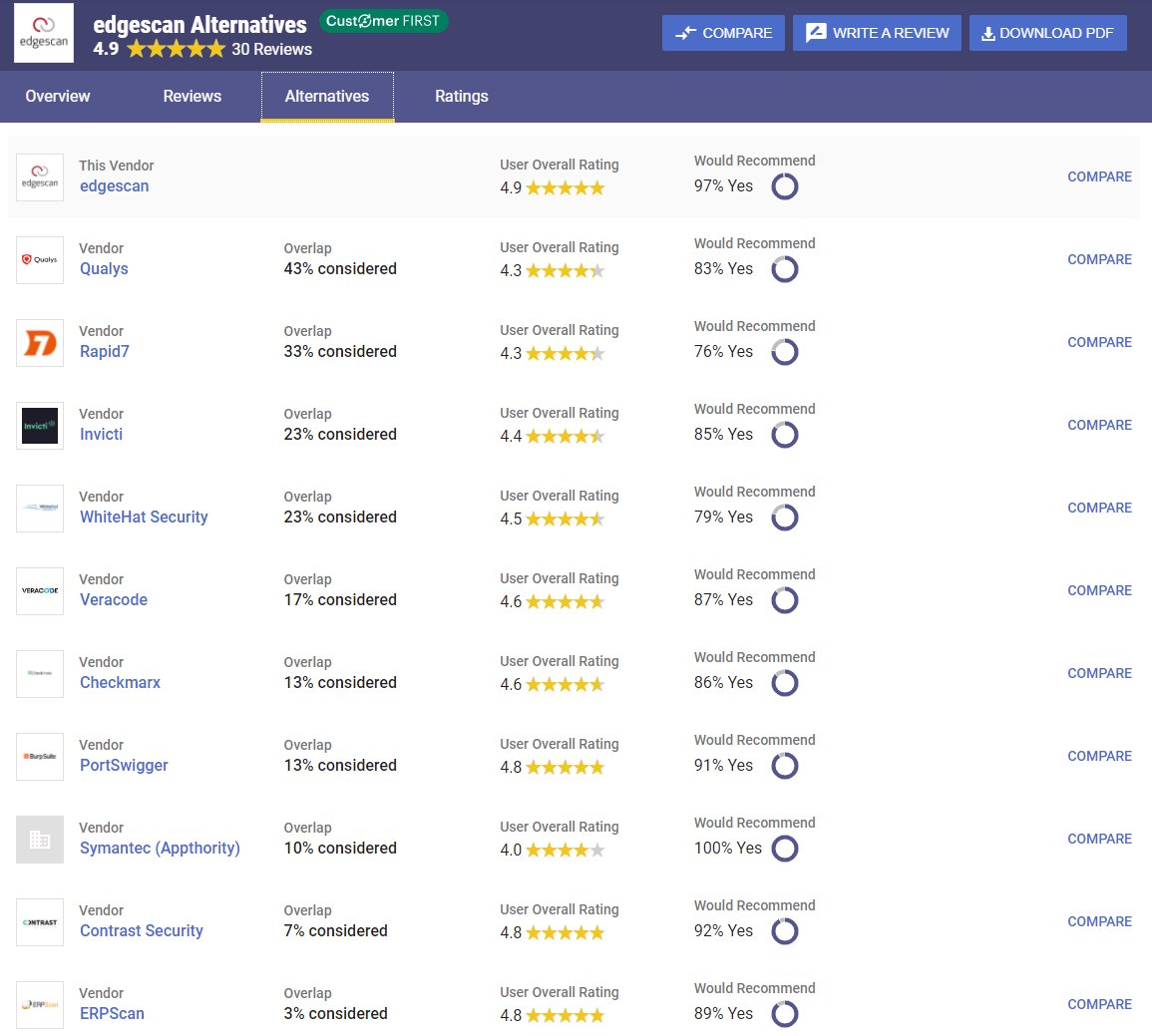Click the 97% Yes recommendation donut for edgescan
1152x1036 pixels.
(785, 186)
